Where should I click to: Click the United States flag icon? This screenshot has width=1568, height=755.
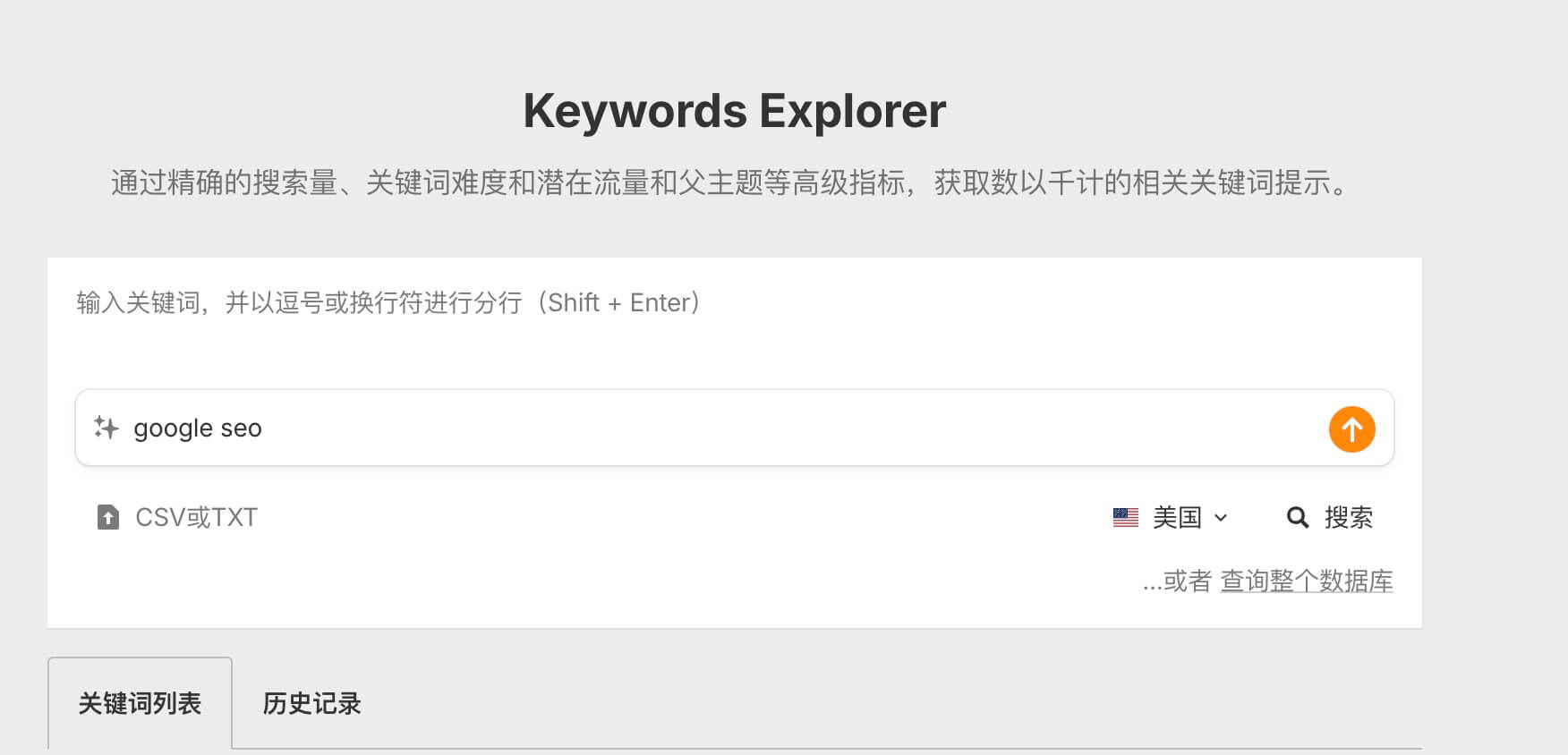pyautogui.click(x=1125, y=517)
